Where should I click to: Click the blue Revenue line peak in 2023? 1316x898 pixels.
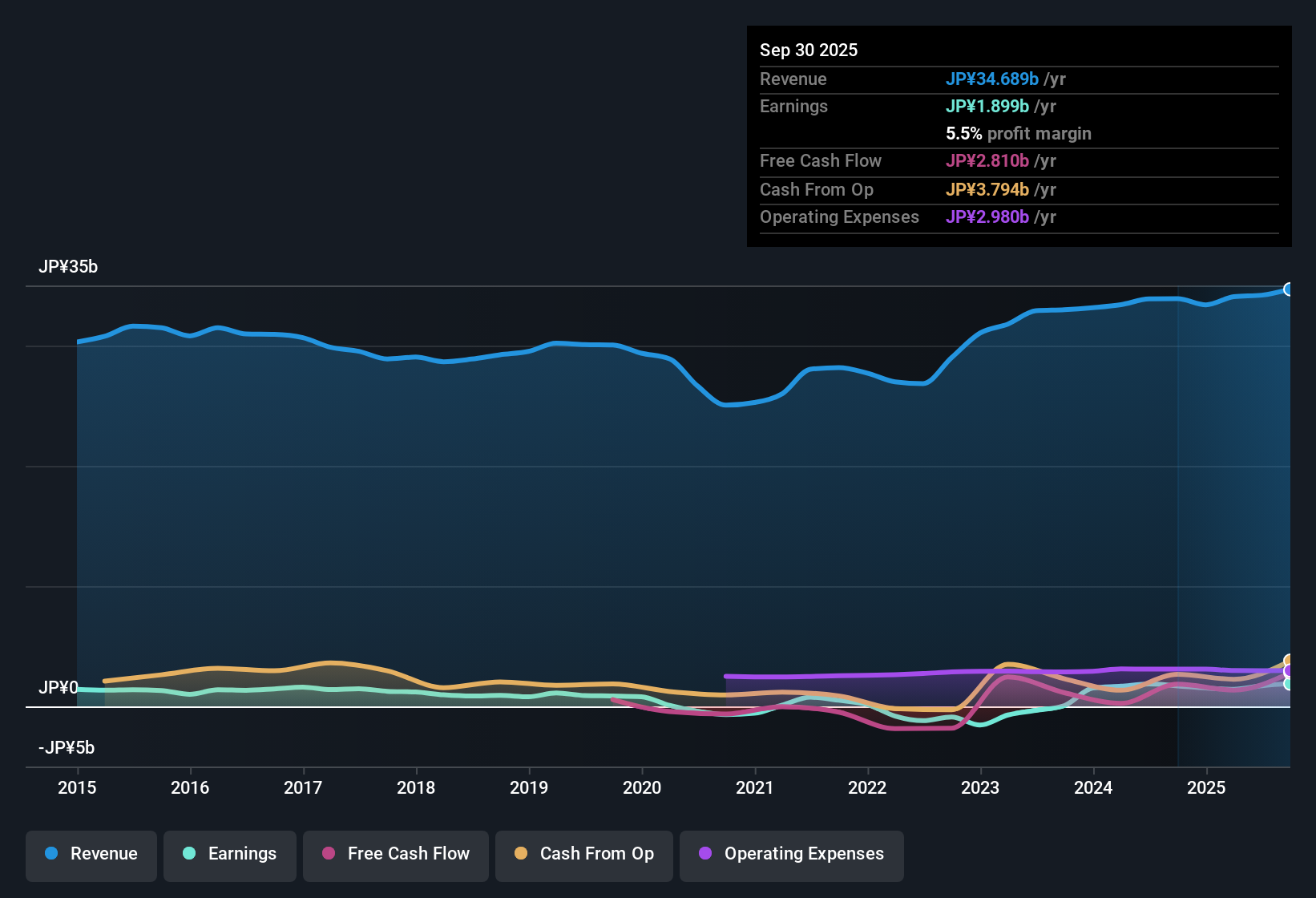point(1042,310)
